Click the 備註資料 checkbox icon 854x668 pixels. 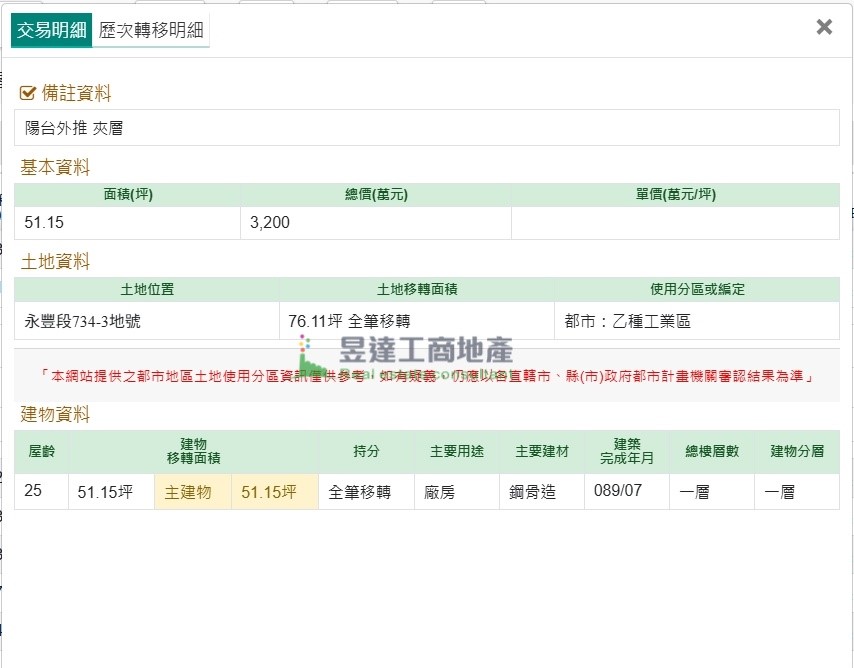[28, 93]
